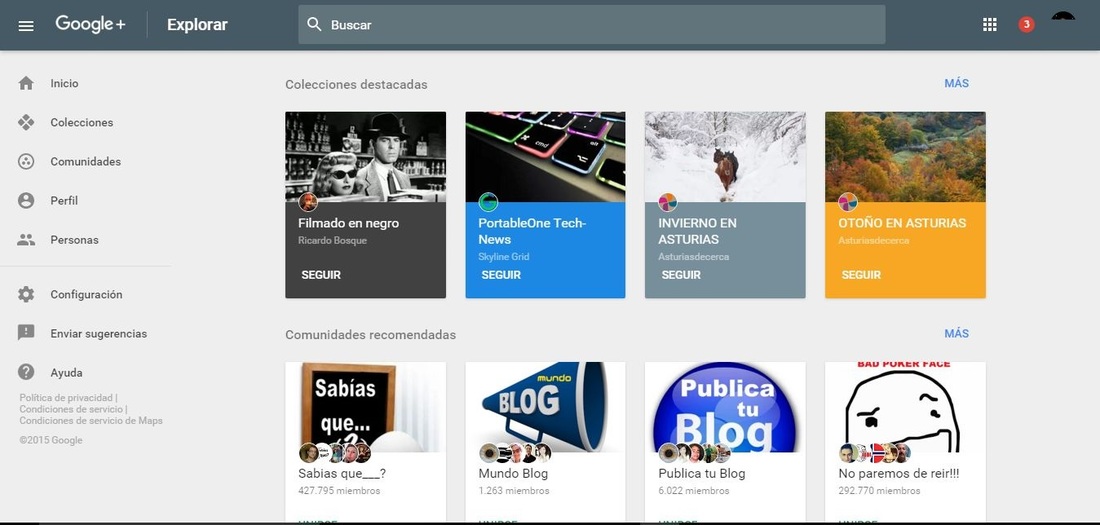Follow INVIERNO EN ASTURIAS with SEGUIR

coord(681,275)
